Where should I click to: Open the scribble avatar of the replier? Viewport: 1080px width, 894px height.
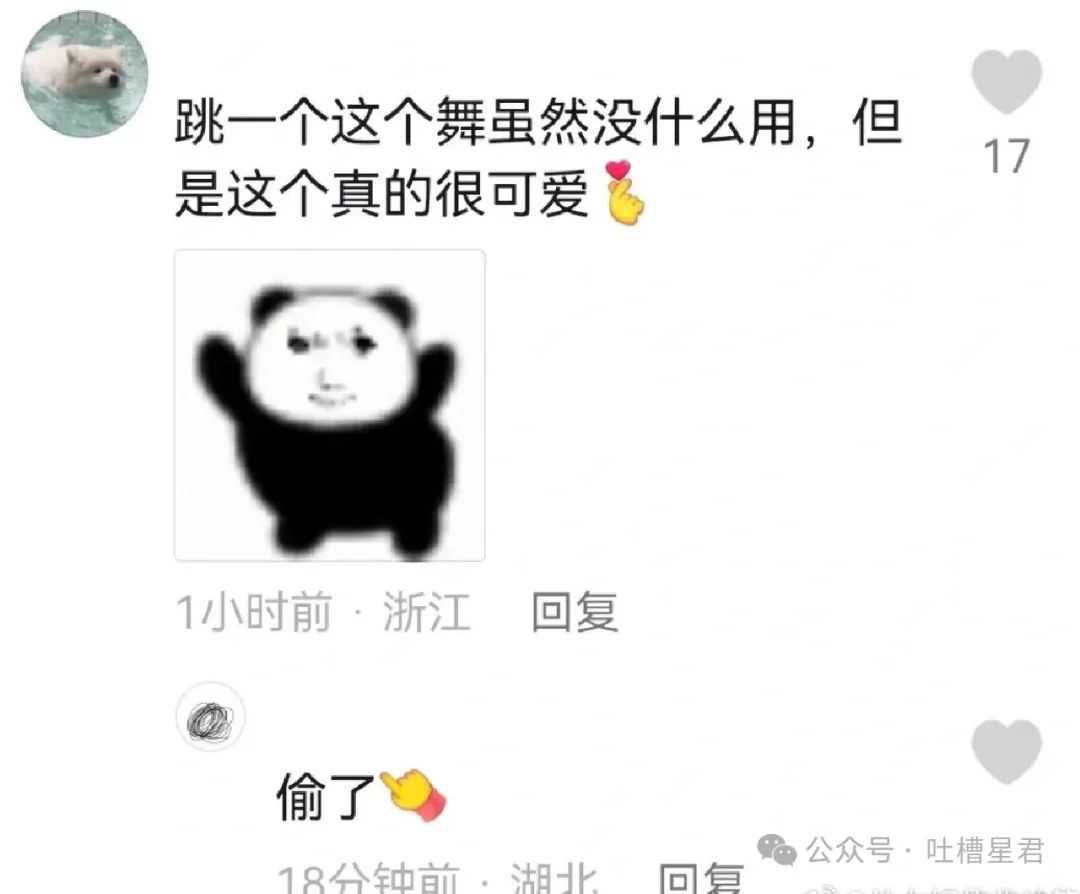(x=211, y=716)
